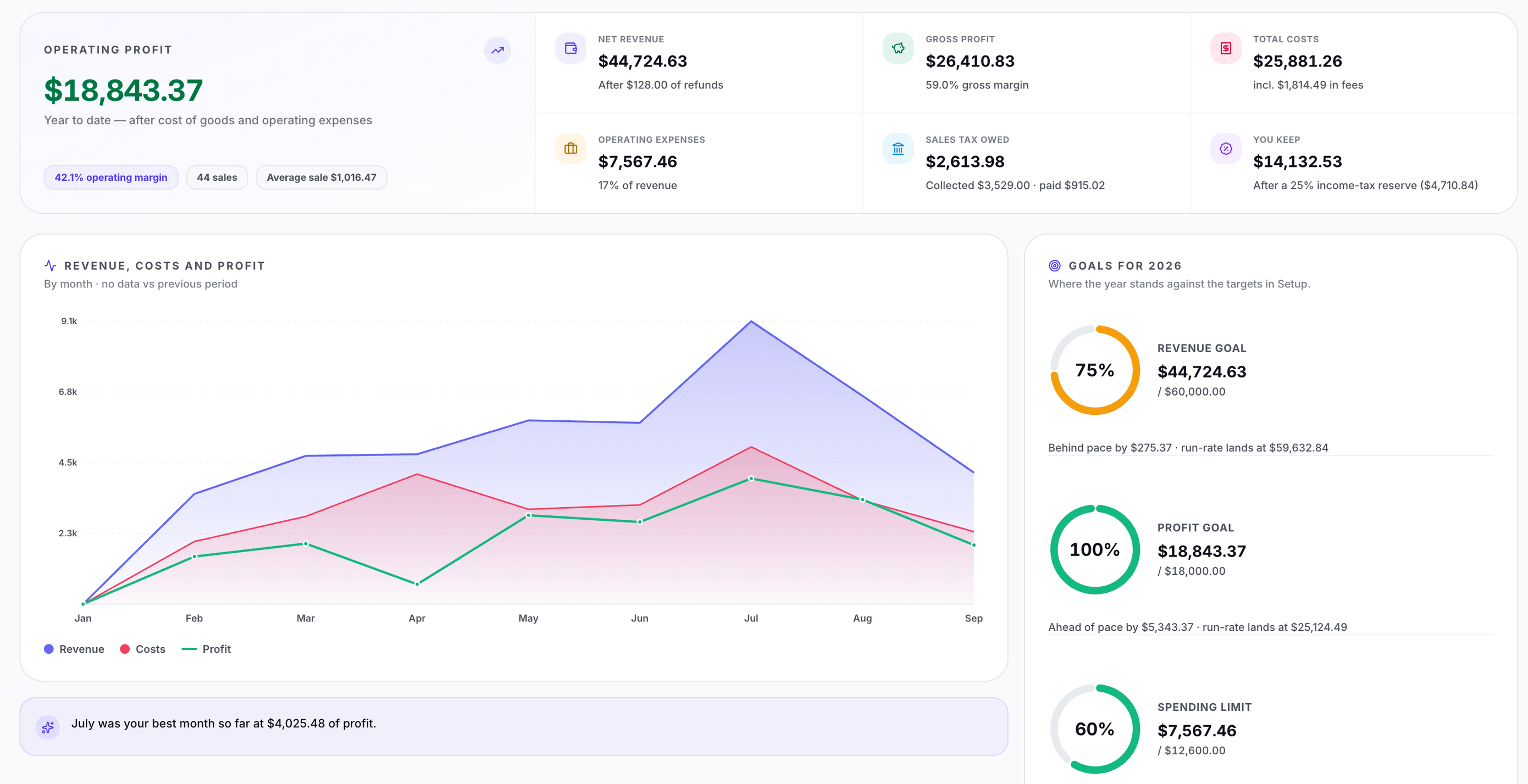Click the pulse icon beside Revenue, Costs and Profit

pyautogui.click(x=51, y=266)
